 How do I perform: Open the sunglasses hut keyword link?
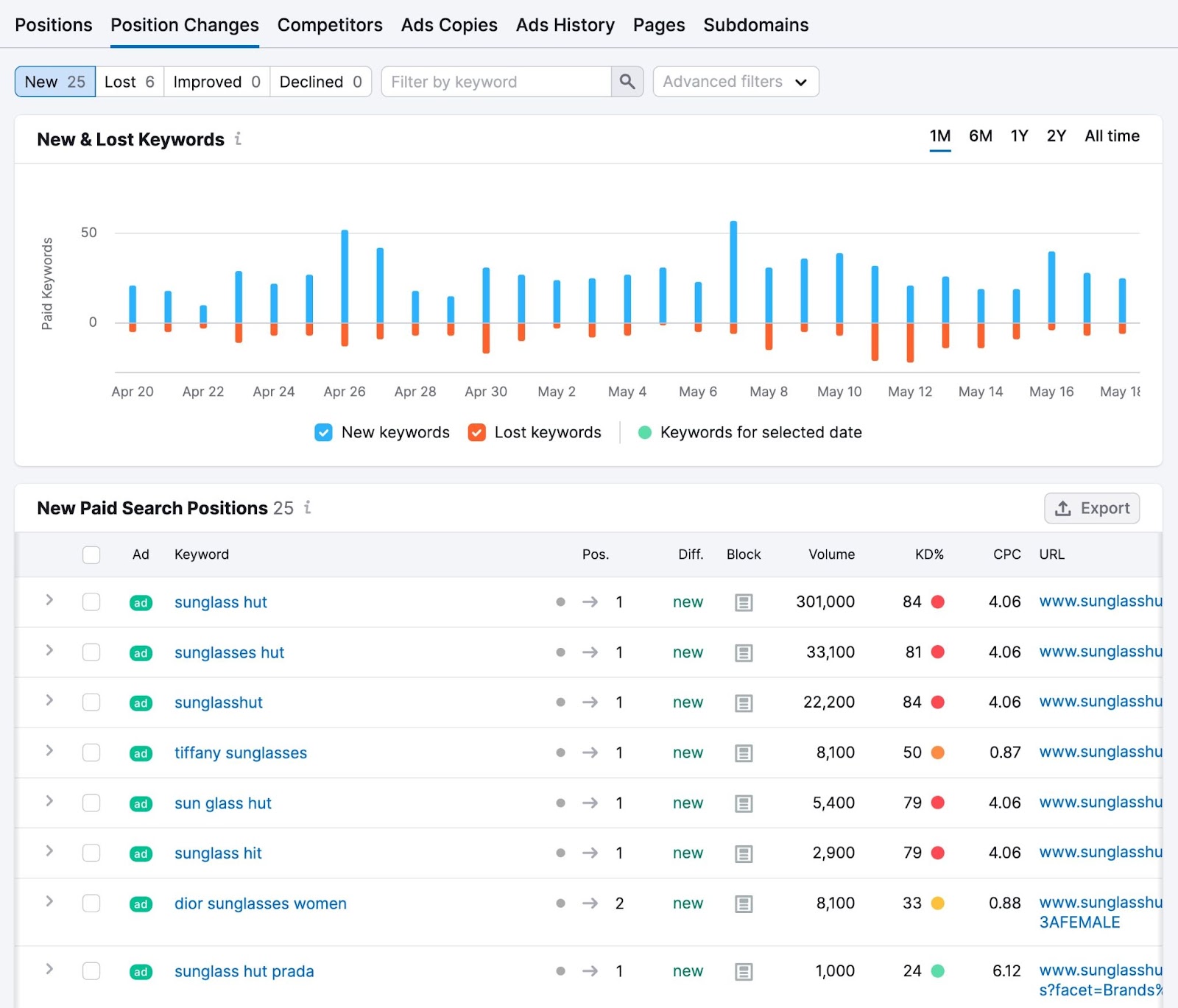(x=229, y=652)
